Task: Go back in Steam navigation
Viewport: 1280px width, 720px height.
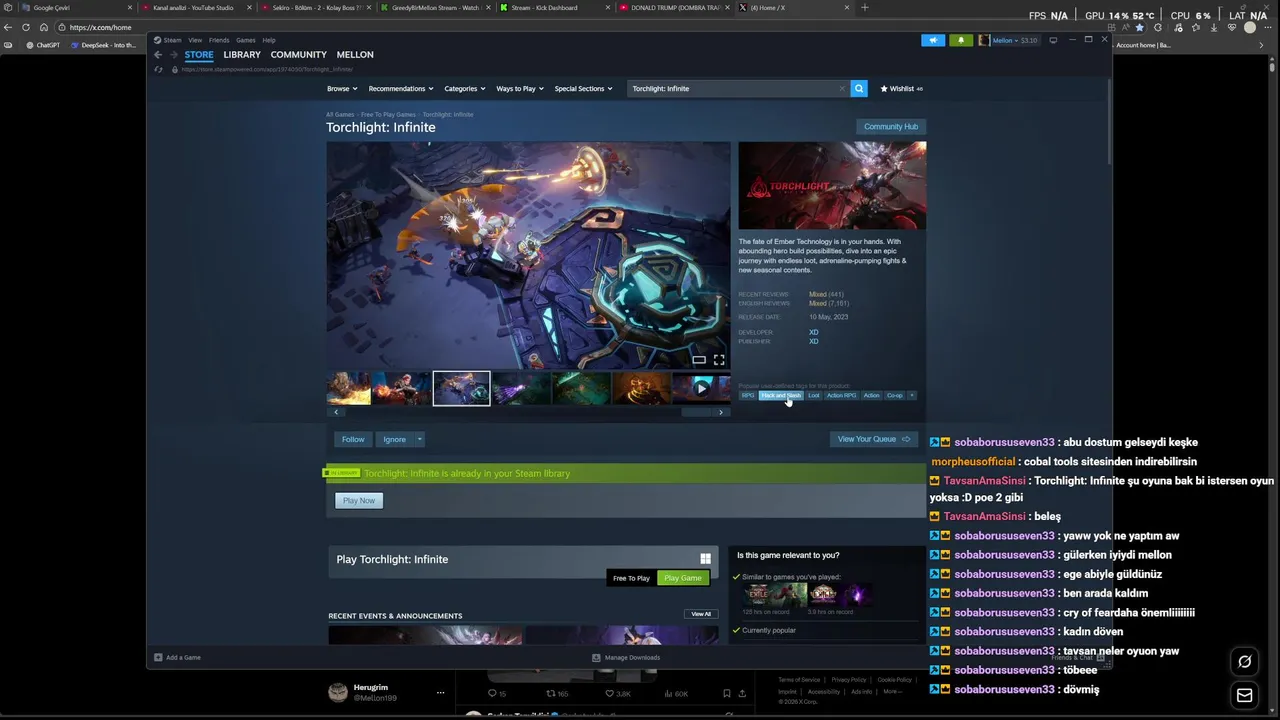Action: [158, 54]
